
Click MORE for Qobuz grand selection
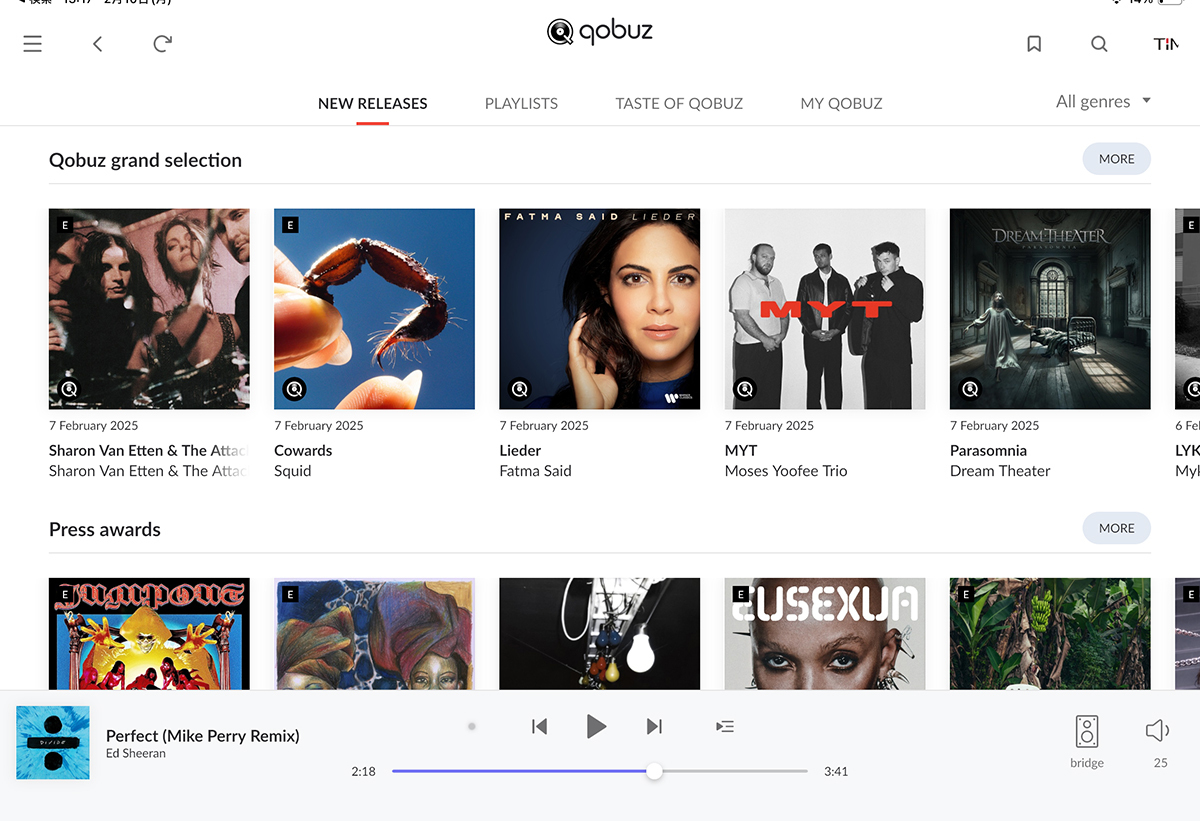pyautogui.click(x=1116, y=159)
